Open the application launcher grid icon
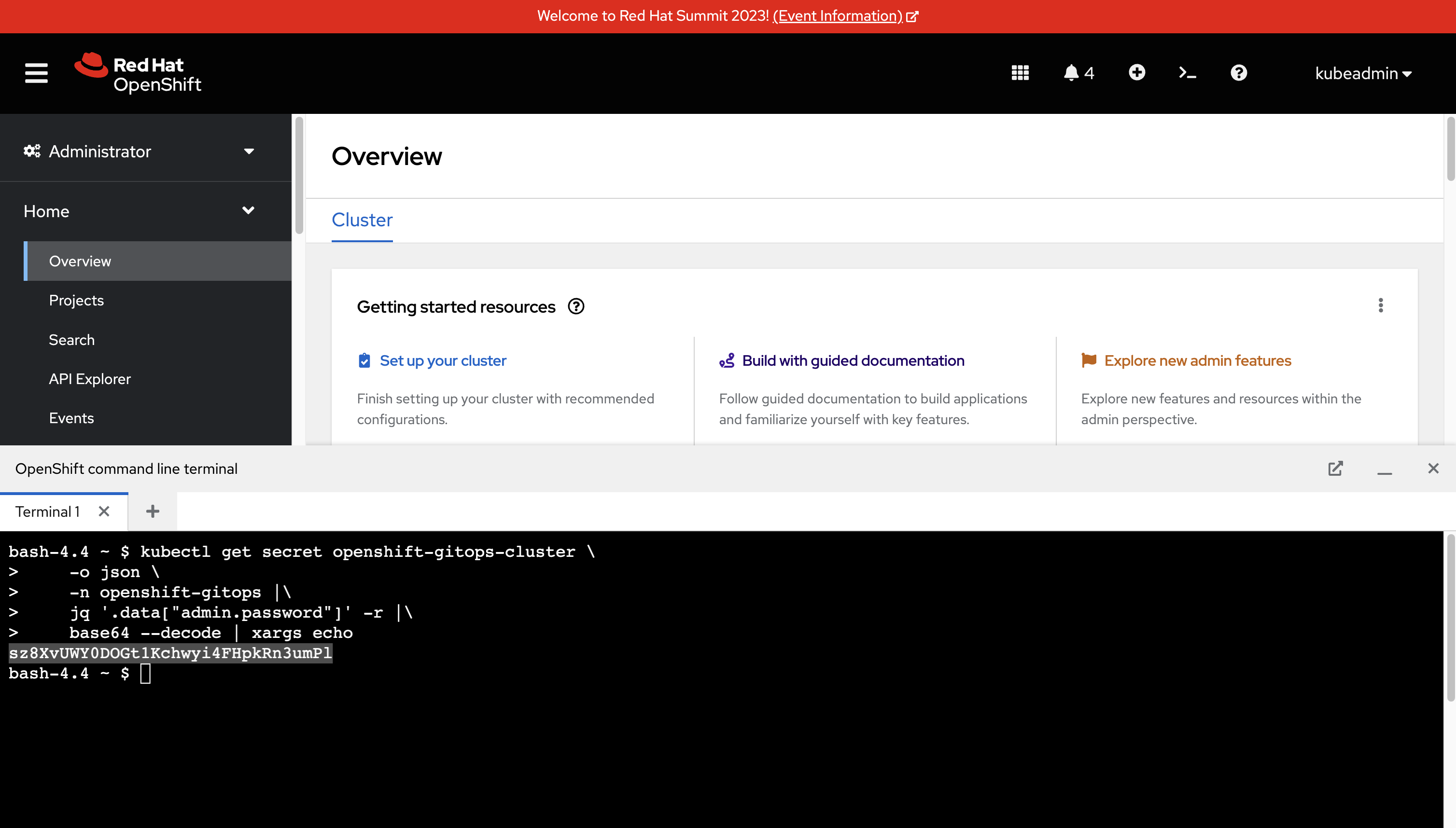Screen dimensions: 1456x828 1020,73
